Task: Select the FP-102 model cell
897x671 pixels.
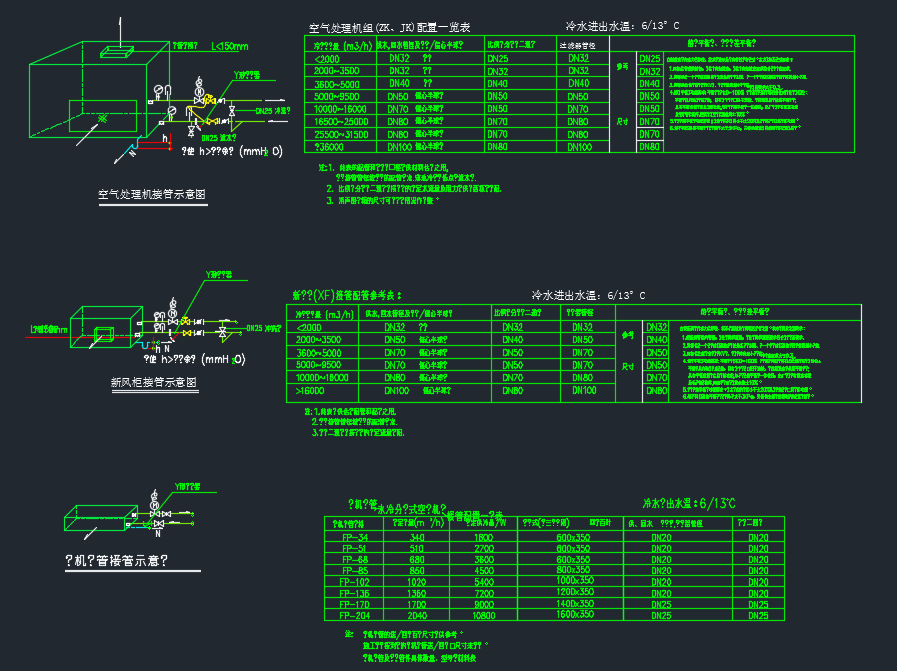Action: pyautogui.click(x=354, y=582)
